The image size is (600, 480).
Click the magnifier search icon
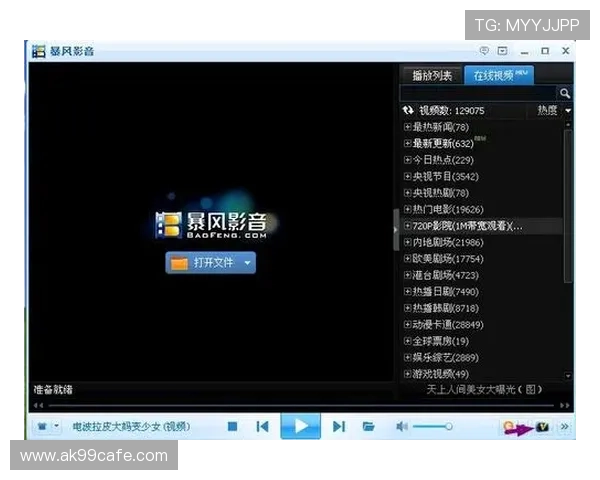pos(564,93)
